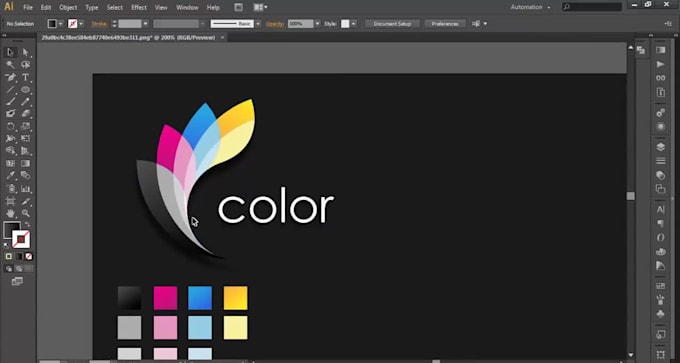Open the Arrange Documents dropdown
680x363 pixels.
[x=261, y=7]
